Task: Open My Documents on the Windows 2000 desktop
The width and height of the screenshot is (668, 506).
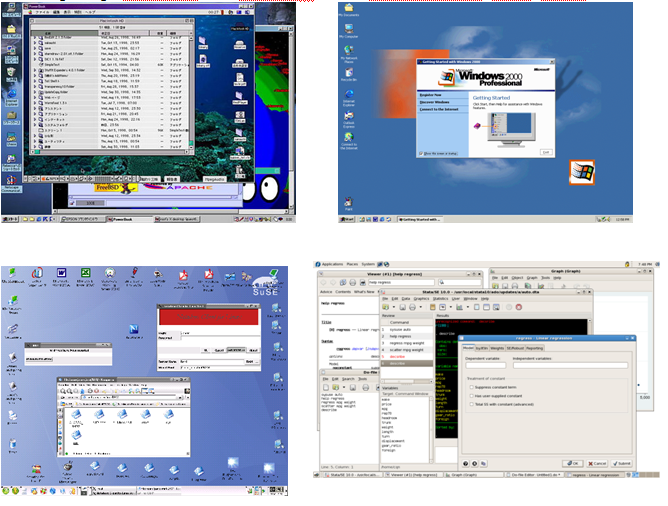Action: point(349,8)
